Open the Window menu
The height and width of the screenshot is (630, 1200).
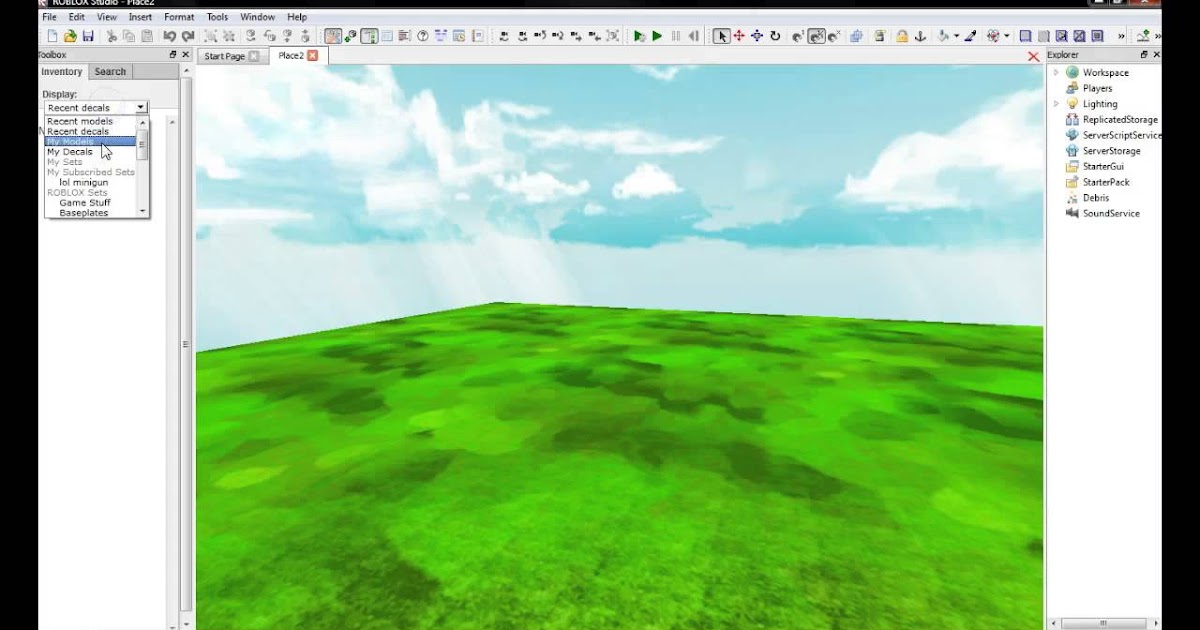pyautogui.click(x=258, y=17)
